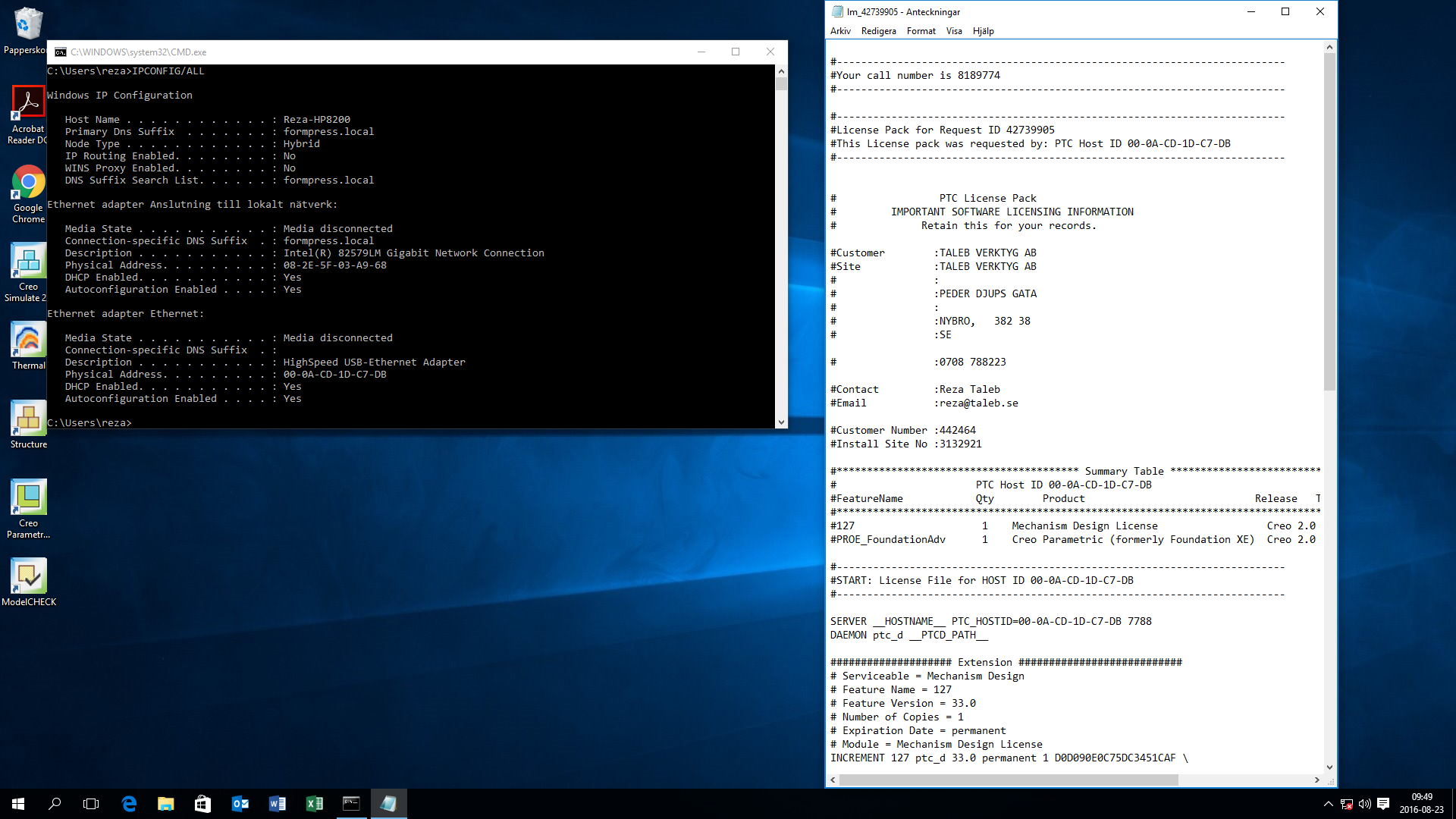This screenshot has width=1456, height=819.
Task: Close the CMD window
Action: click(x=770, y=52)
